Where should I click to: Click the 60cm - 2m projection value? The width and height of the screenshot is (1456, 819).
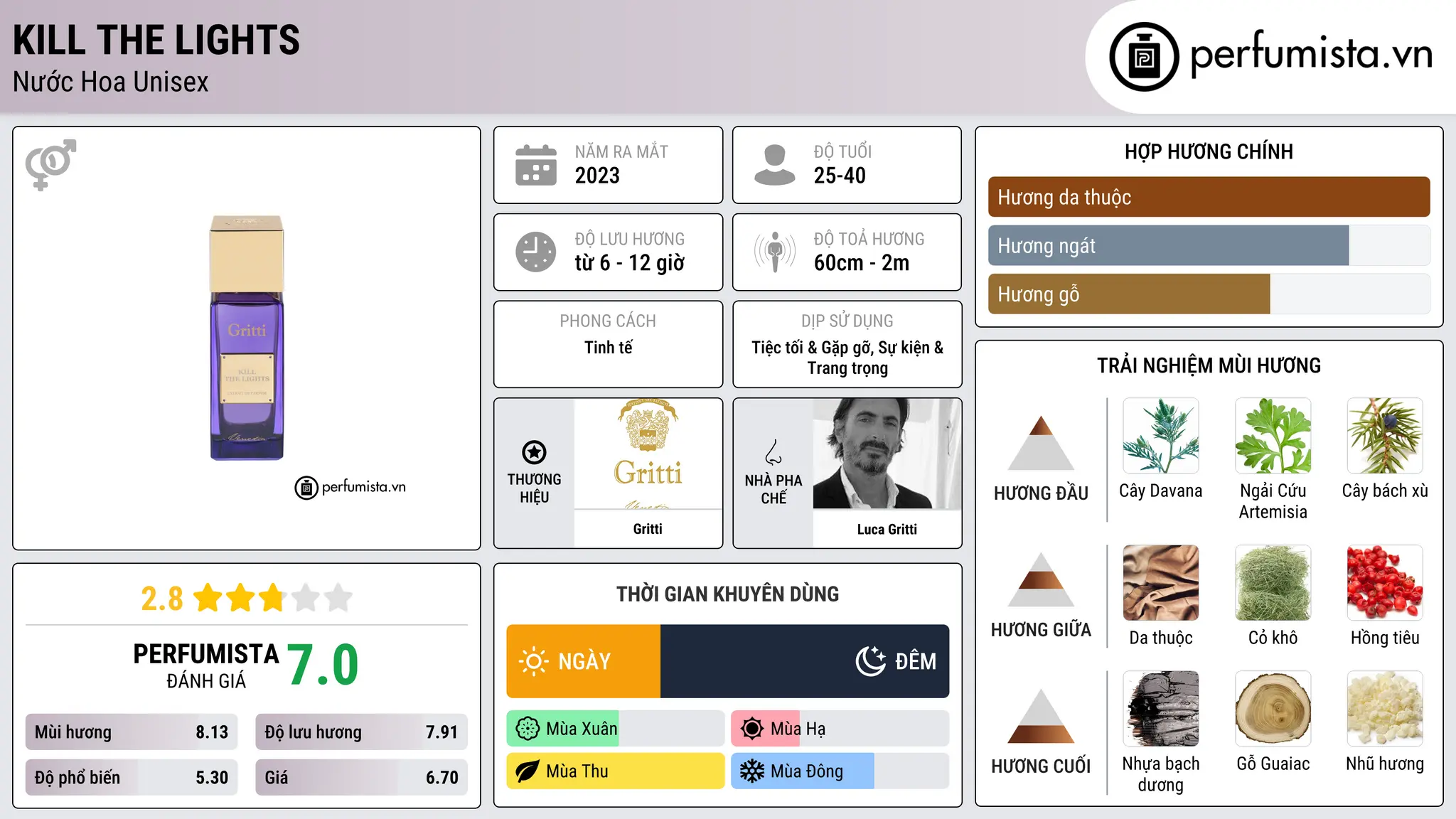point(862,263)
